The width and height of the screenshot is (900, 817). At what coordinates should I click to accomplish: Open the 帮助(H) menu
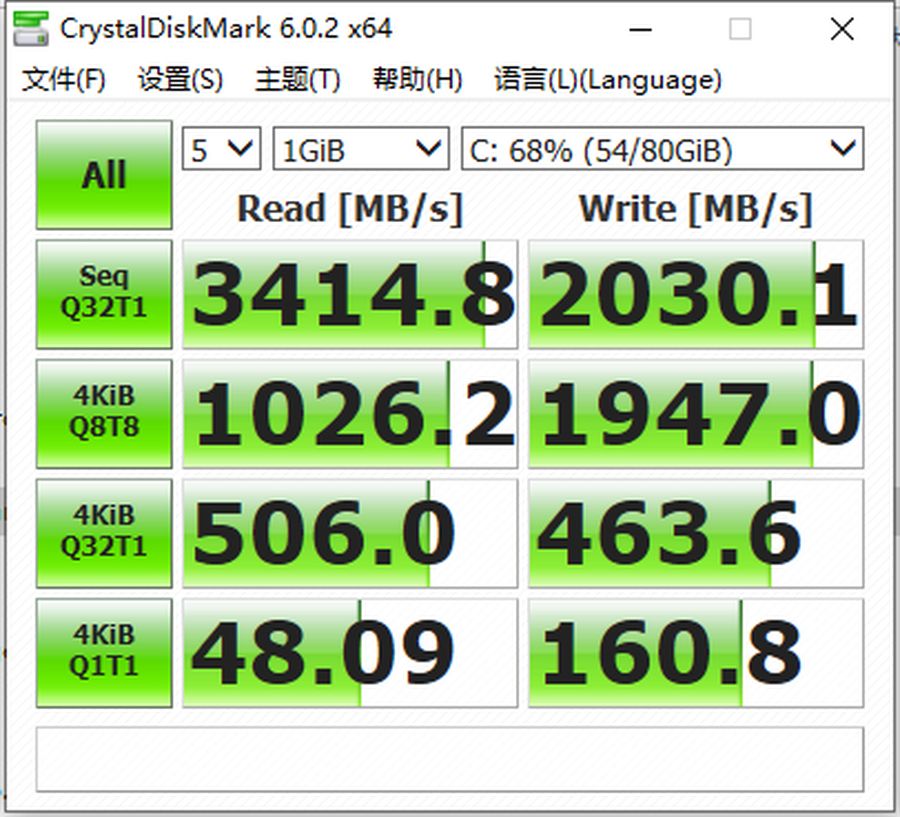417,79
